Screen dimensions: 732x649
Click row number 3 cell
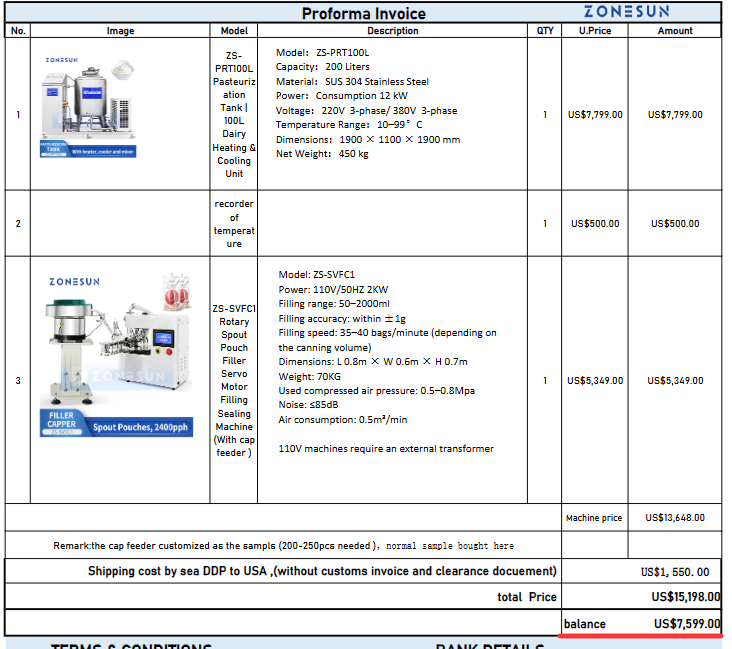coord(18,381)
